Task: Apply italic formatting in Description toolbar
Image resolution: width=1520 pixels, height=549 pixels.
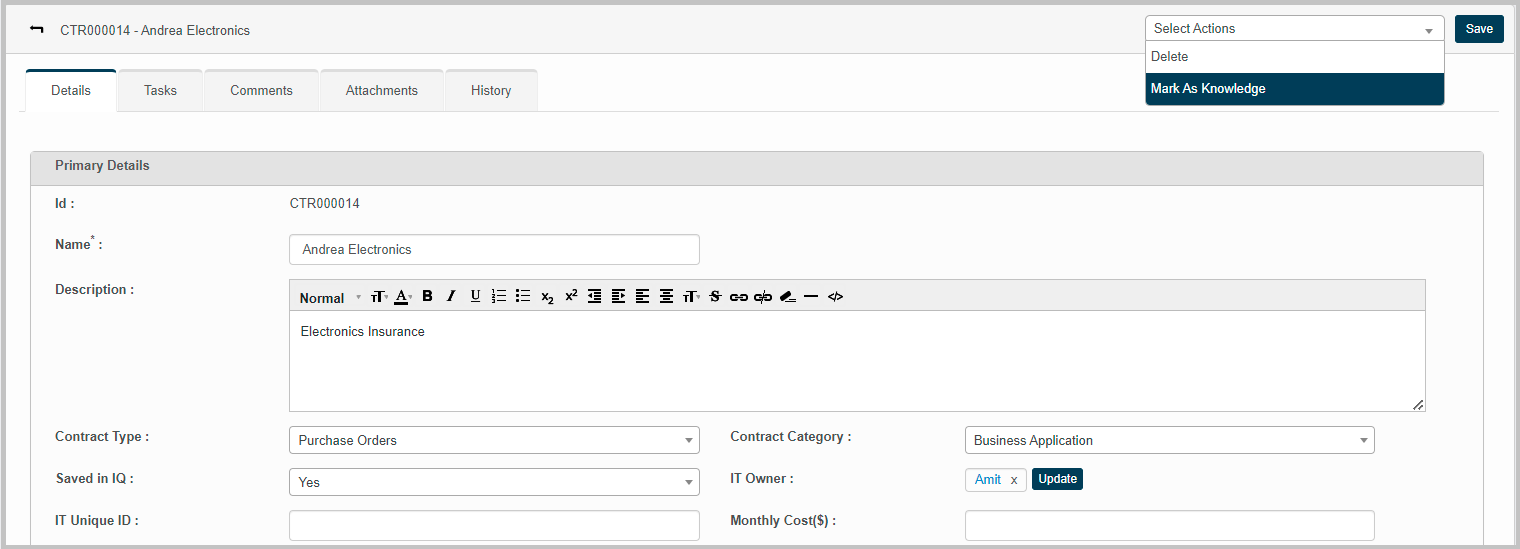Action: [451, 296]
